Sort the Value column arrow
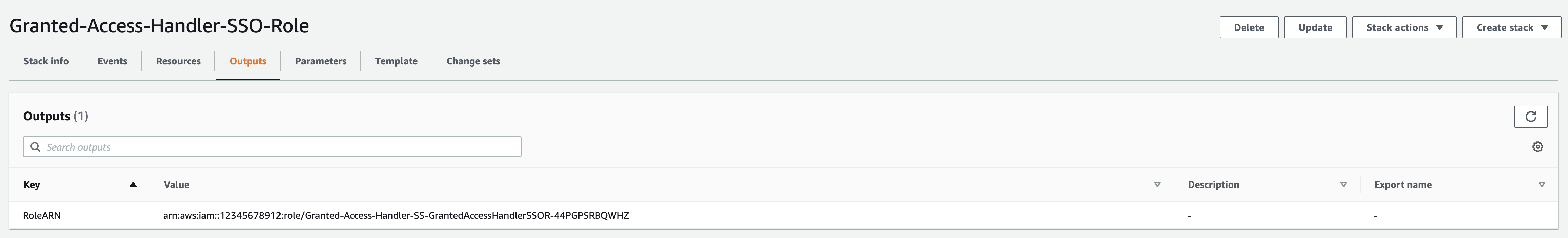1568x238 pixels. (x=1157, y=185)
